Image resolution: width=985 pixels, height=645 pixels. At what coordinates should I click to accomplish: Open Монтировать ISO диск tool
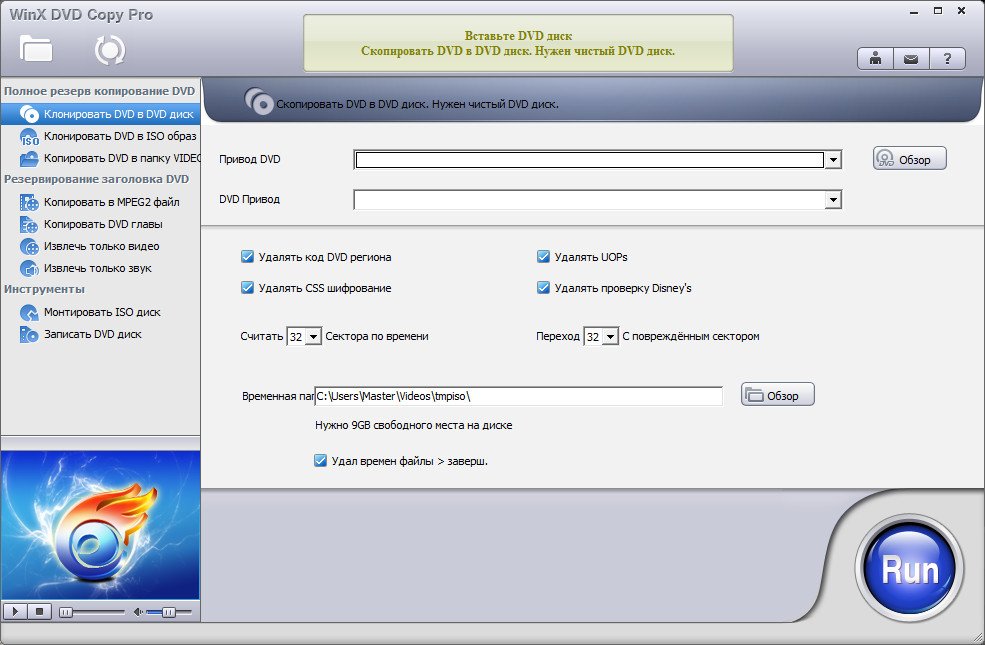pos(101,312)
